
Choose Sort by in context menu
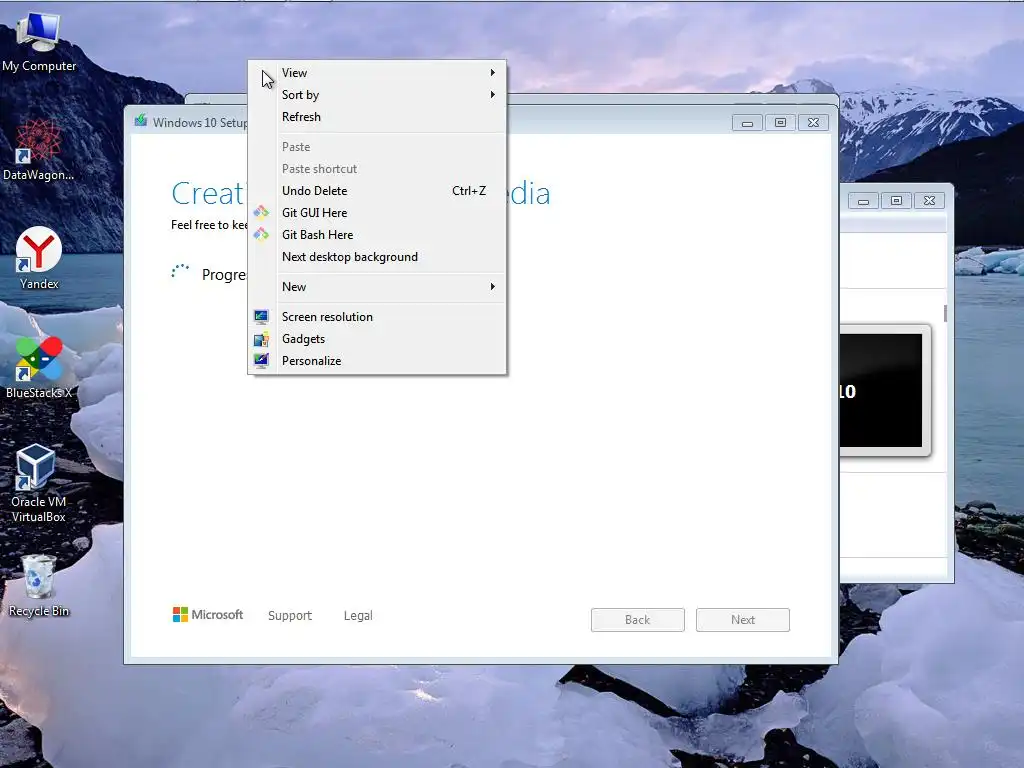point(377,95)
